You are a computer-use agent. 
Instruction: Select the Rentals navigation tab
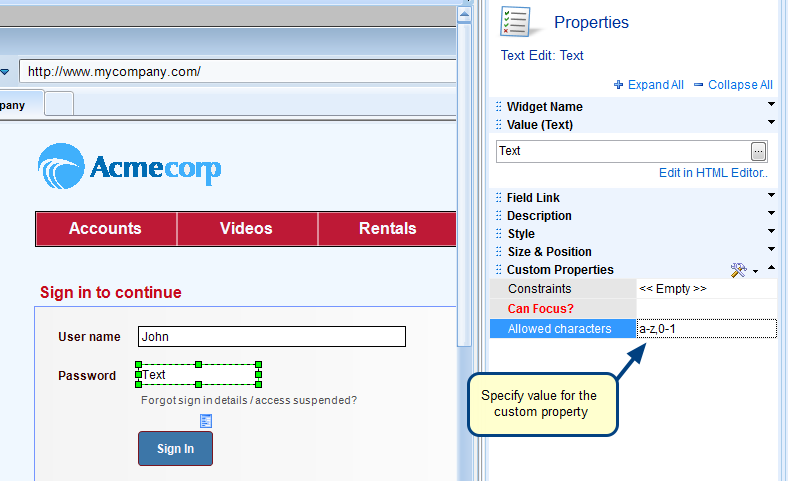pyautogui.click(x=387, y=229)
